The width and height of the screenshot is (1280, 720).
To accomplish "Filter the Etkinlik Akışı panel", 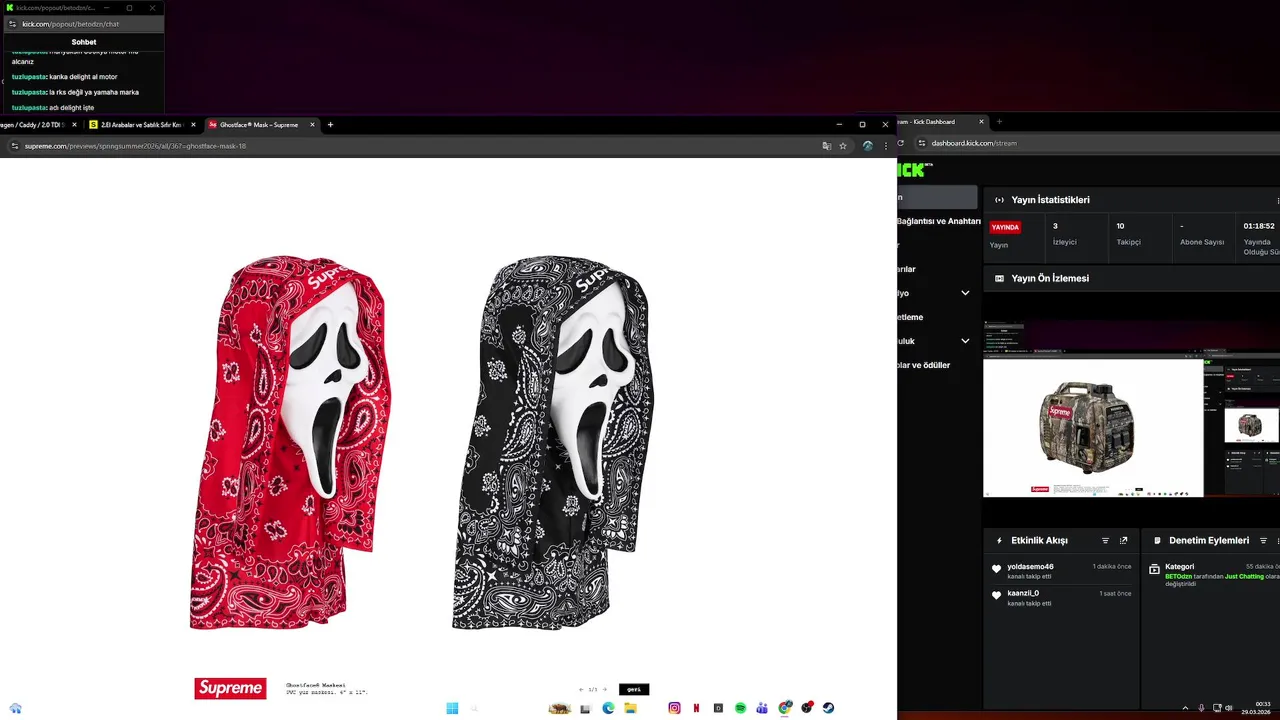I will point(1105,541).
